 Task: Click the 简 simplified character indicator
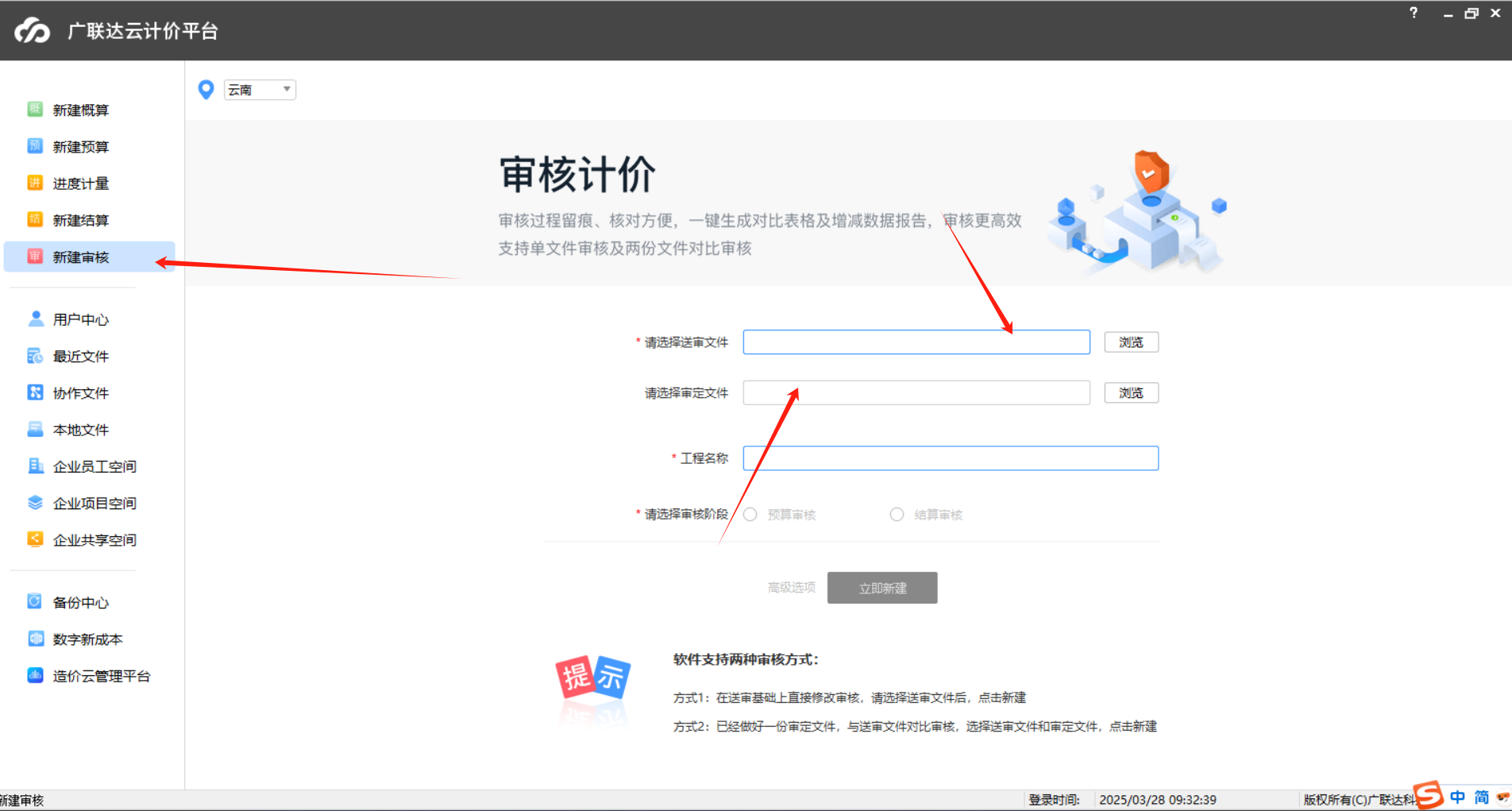coord(1482,797)
